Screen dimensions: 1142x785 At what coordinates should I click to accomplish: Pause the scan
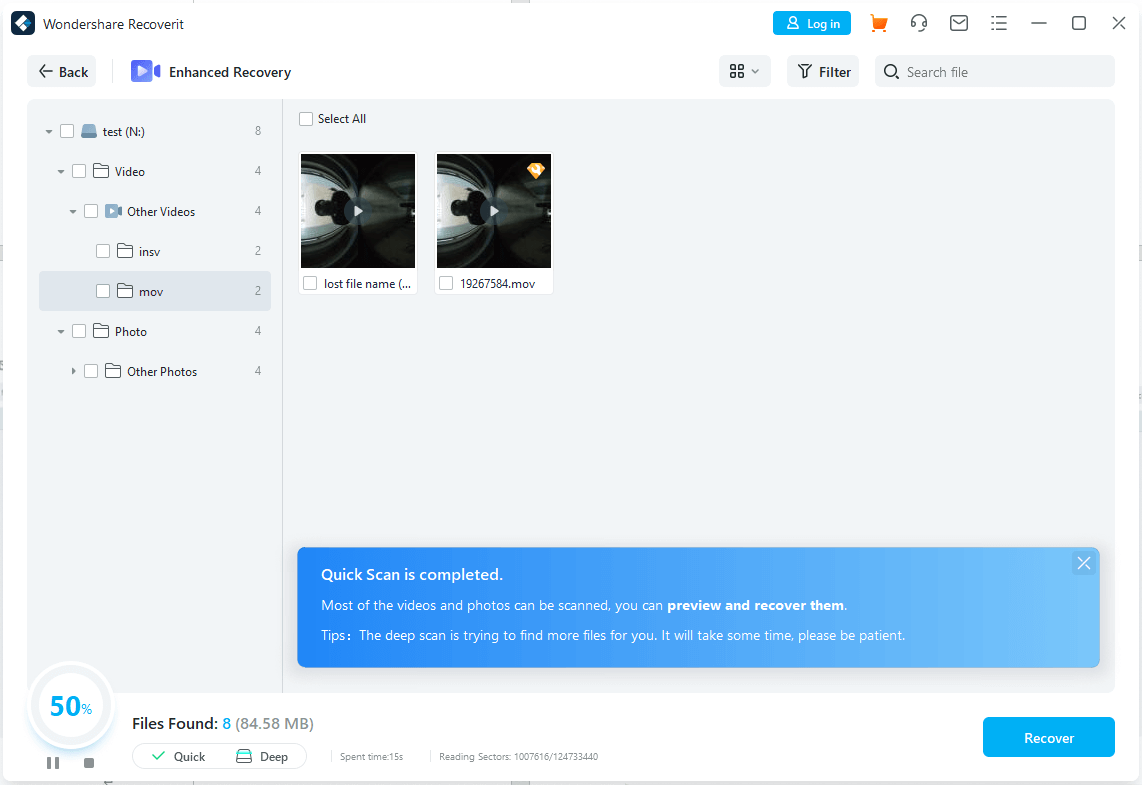pos(52,762)
